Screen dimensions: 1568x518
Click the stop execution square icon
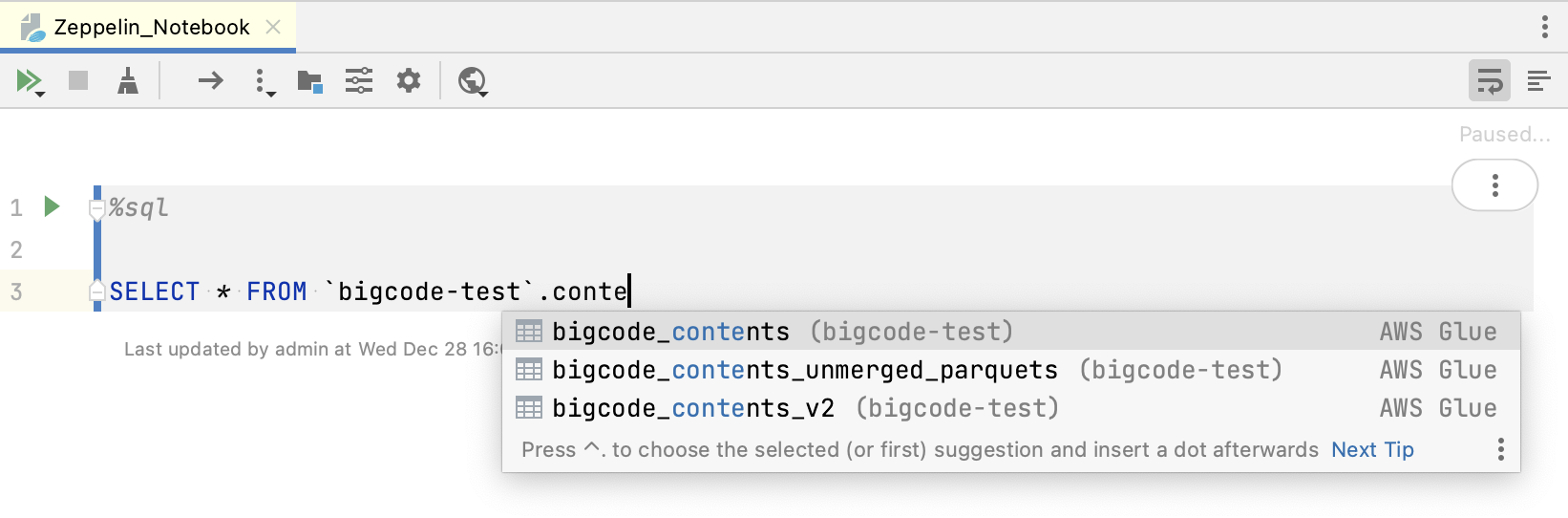point(78,80)
